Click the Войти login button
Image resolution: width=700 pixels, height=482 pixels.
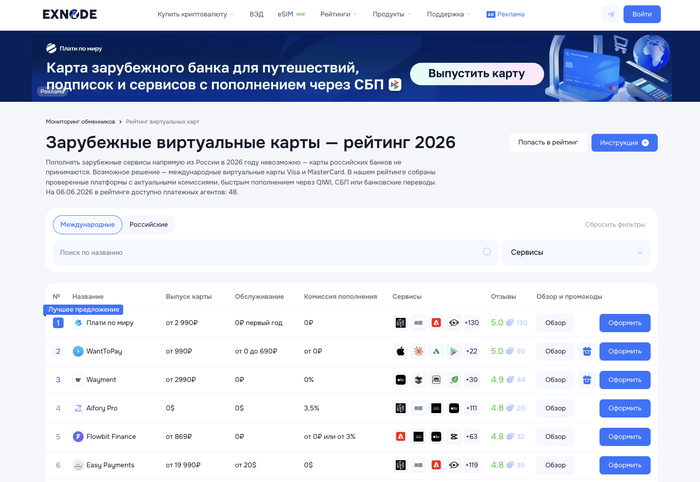642,14
